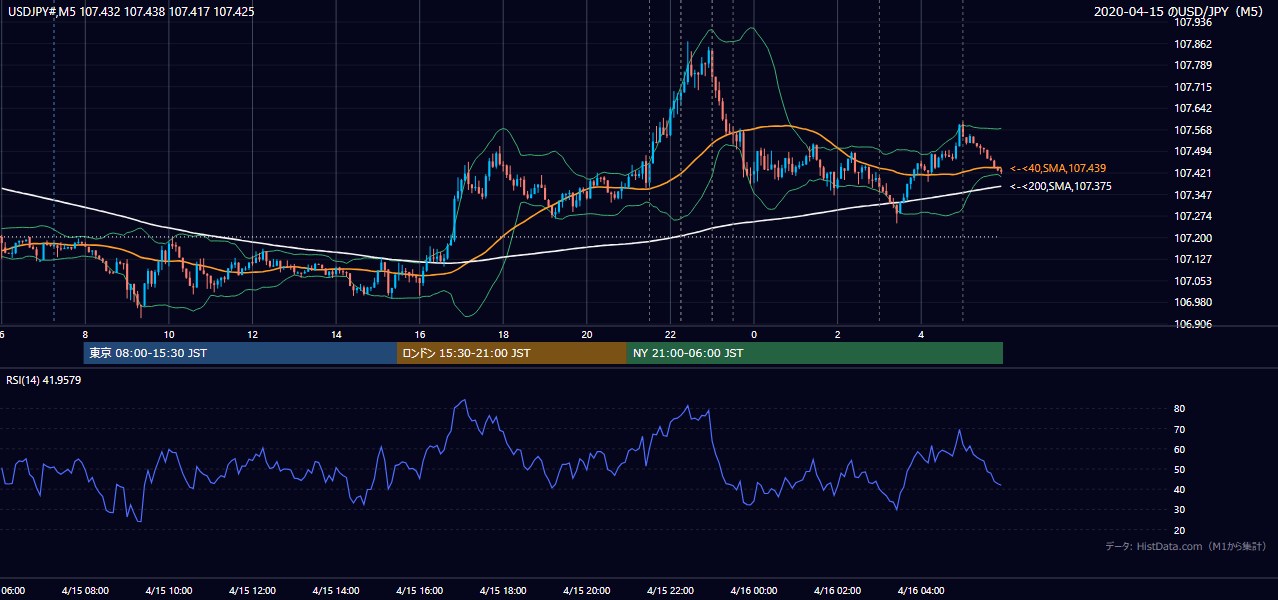Click price axis label 106.980
Screen dimensions: 1278x600
pos(1193,302)
